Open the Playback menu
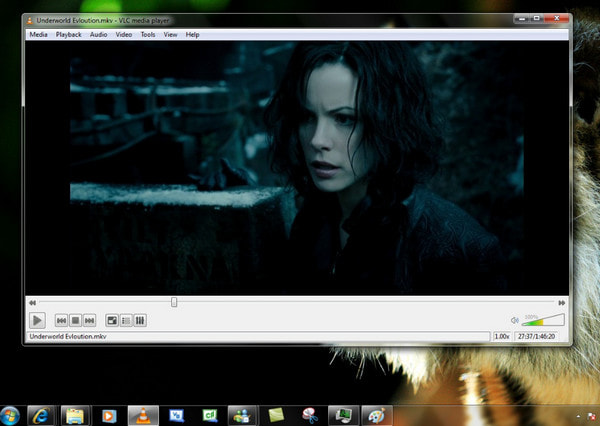The width and height of the screenshot is (600, 426). click(x=68, y=34)
